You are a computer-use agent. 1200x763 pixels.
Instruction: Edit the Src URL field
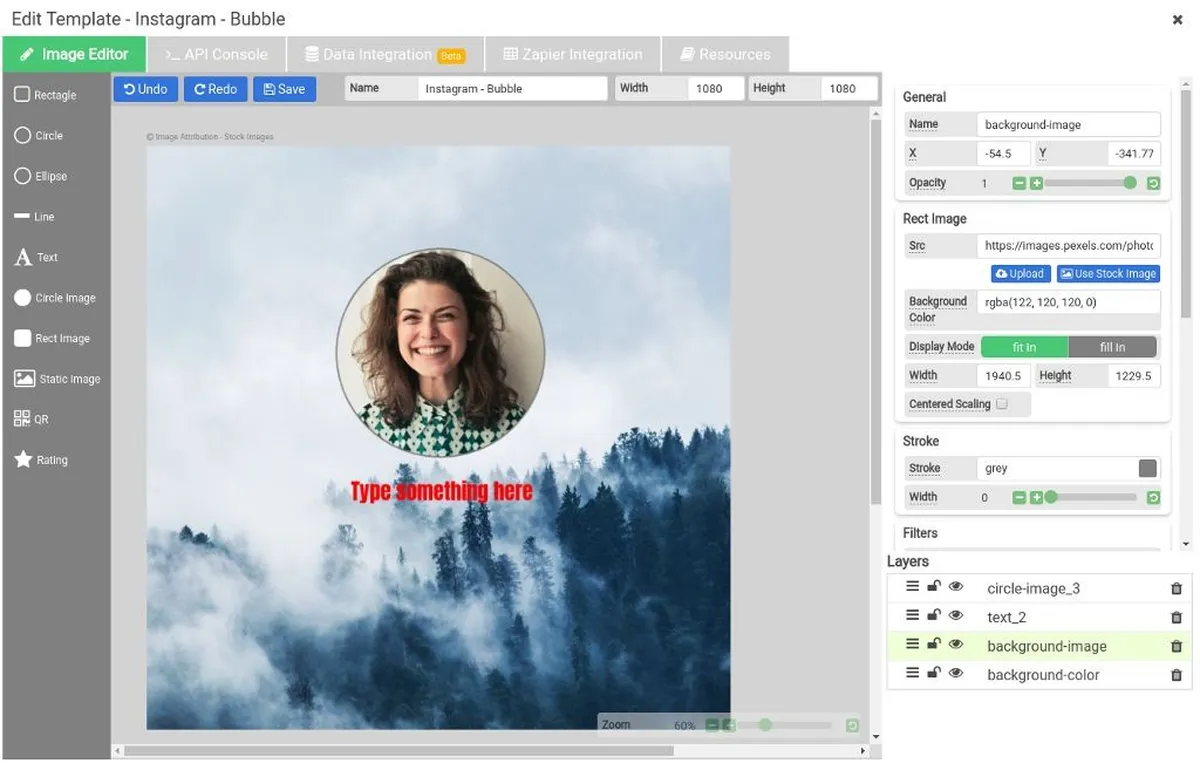(x=1069, y=245)
